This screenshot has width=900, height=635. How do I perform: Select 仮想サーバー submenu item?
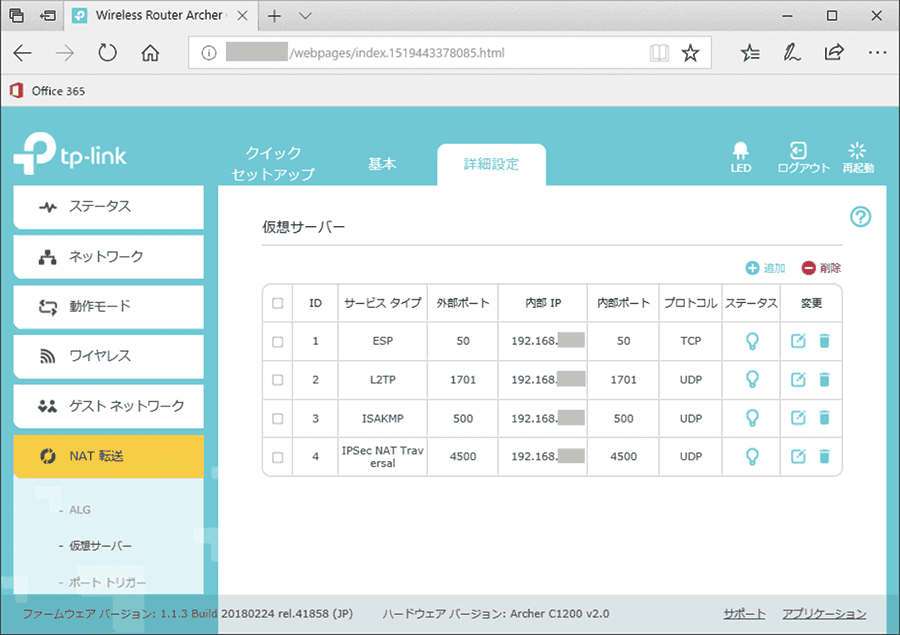tap(100, 545)
